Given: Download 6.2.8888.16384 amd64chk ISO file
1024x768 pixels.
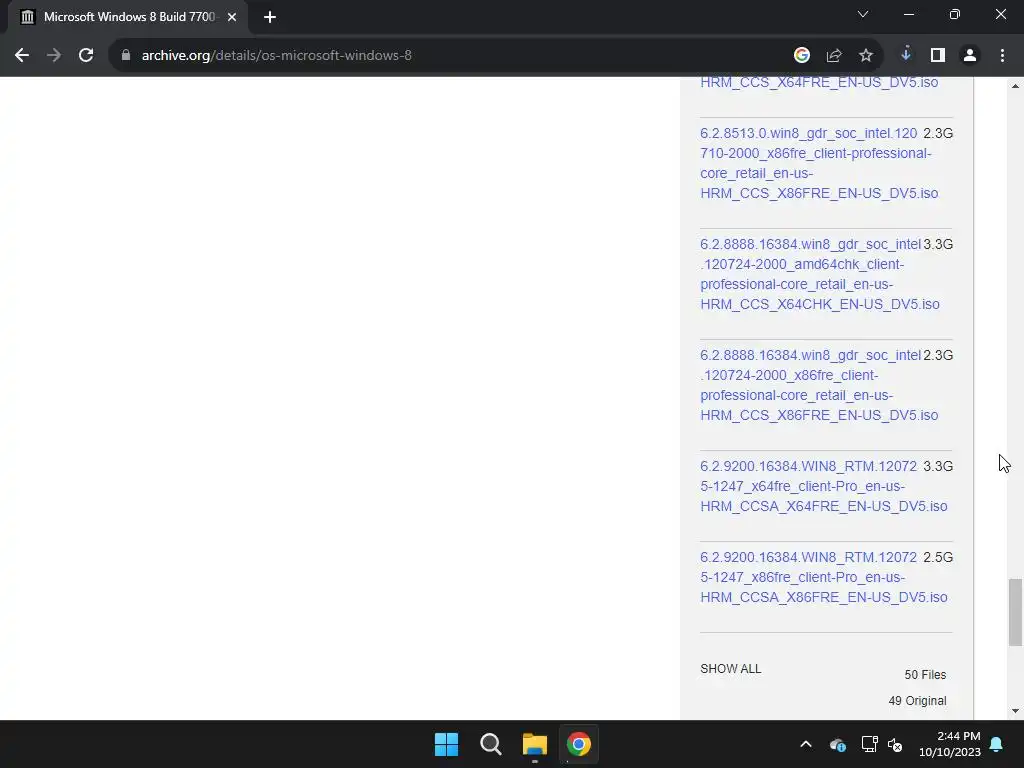Looking at the screenshot, I should coord(820,274).
